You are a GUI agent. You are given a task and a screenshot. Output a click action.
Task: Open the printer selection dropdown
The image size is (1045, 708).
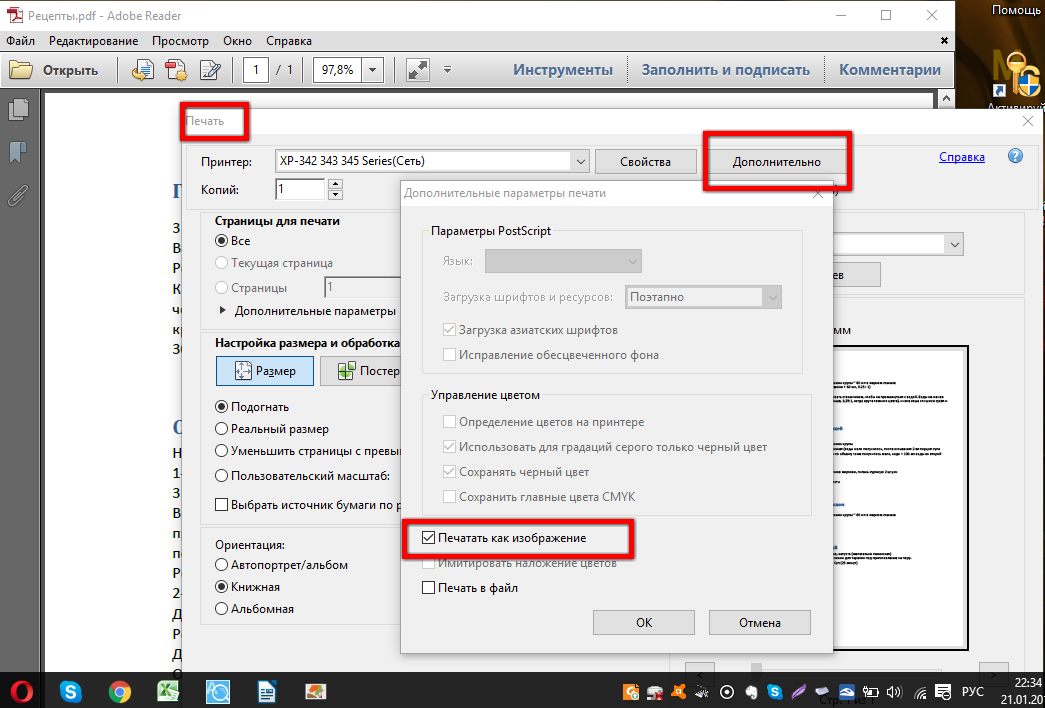point(580,161)
